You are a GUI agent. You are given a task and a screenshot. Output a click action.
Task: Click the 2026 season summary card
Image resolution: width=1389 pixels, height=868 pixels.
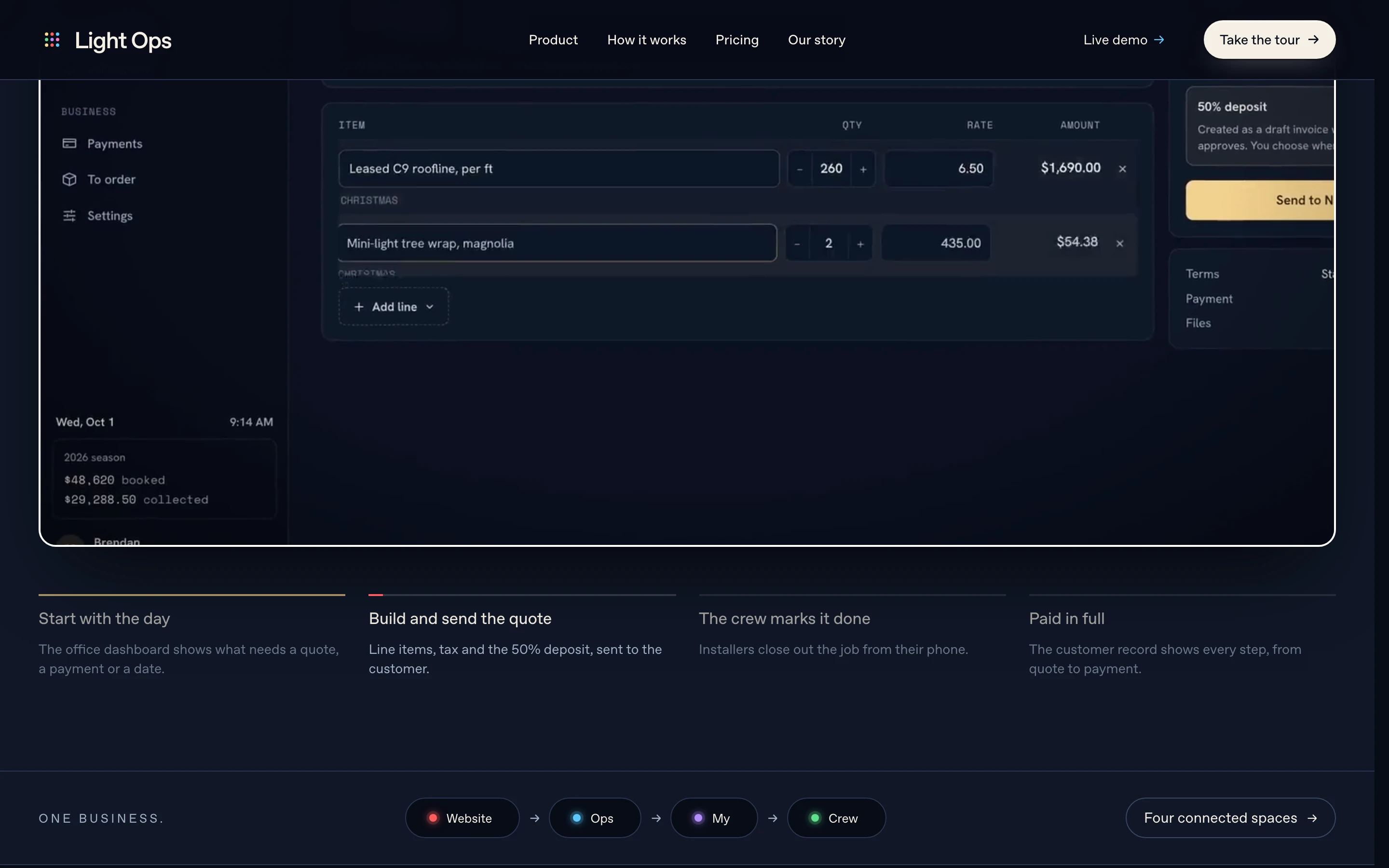(164, 479)
